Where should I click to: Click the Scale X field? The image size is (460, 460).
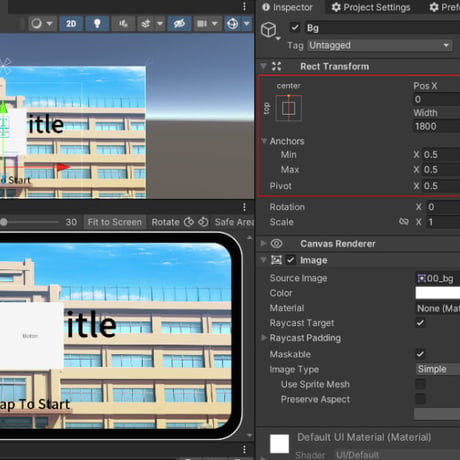443,222
